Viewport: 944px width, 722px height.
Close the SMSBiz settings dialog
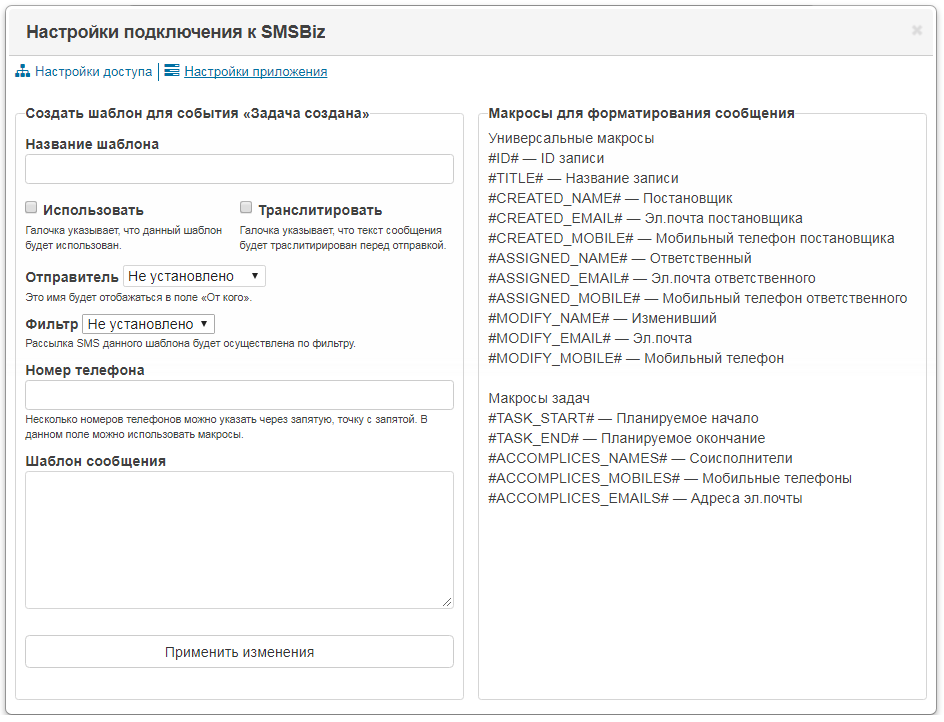tap(916, 30)
